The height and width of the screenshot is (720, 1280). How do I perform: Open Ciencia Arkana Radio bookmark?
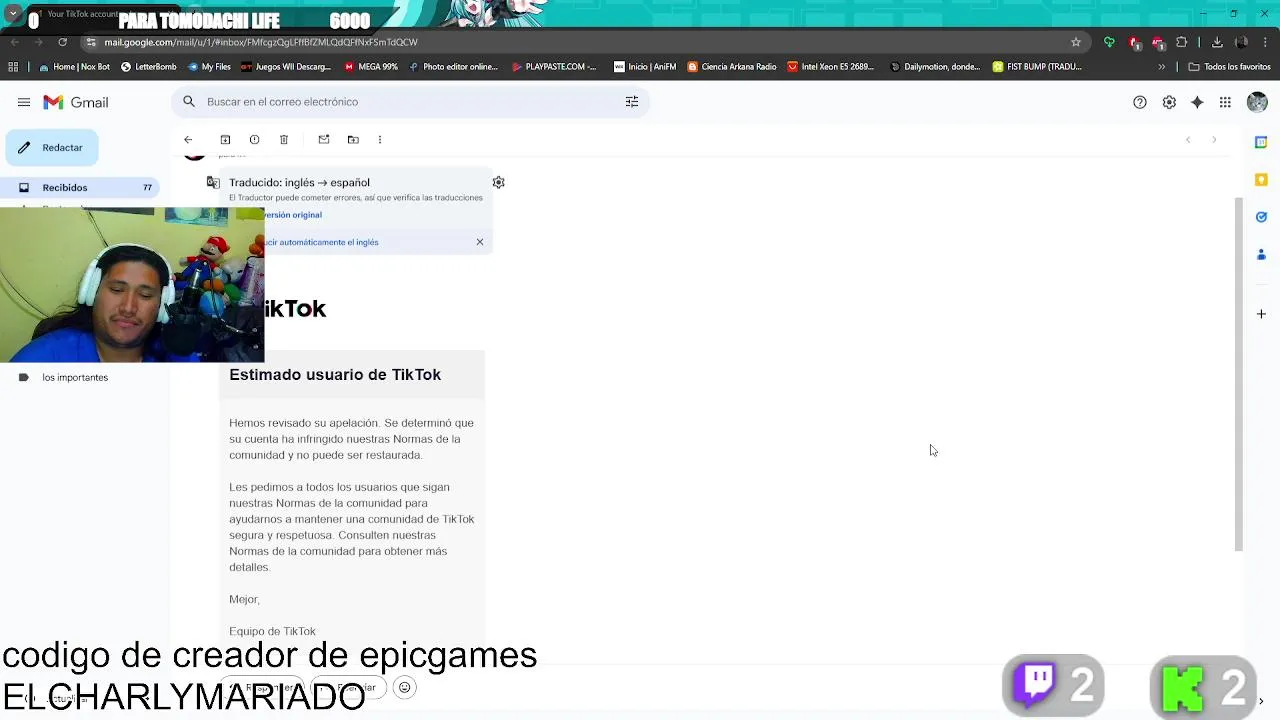732,67
